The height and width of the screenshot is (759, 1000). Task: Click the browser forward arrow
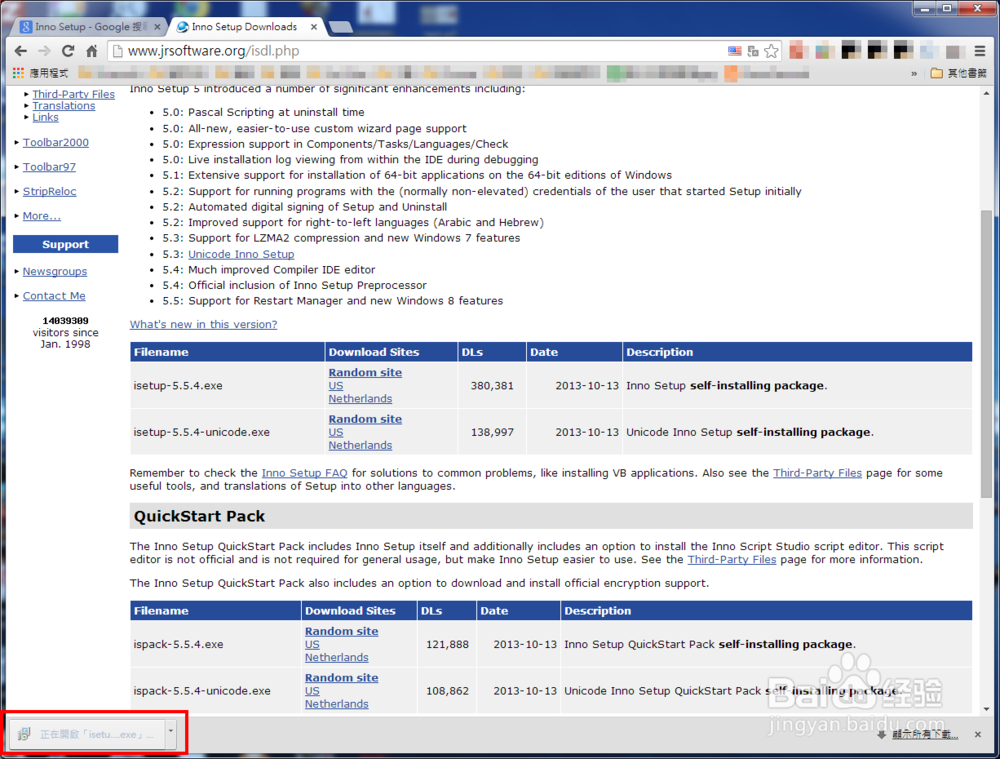pos(44,51)
